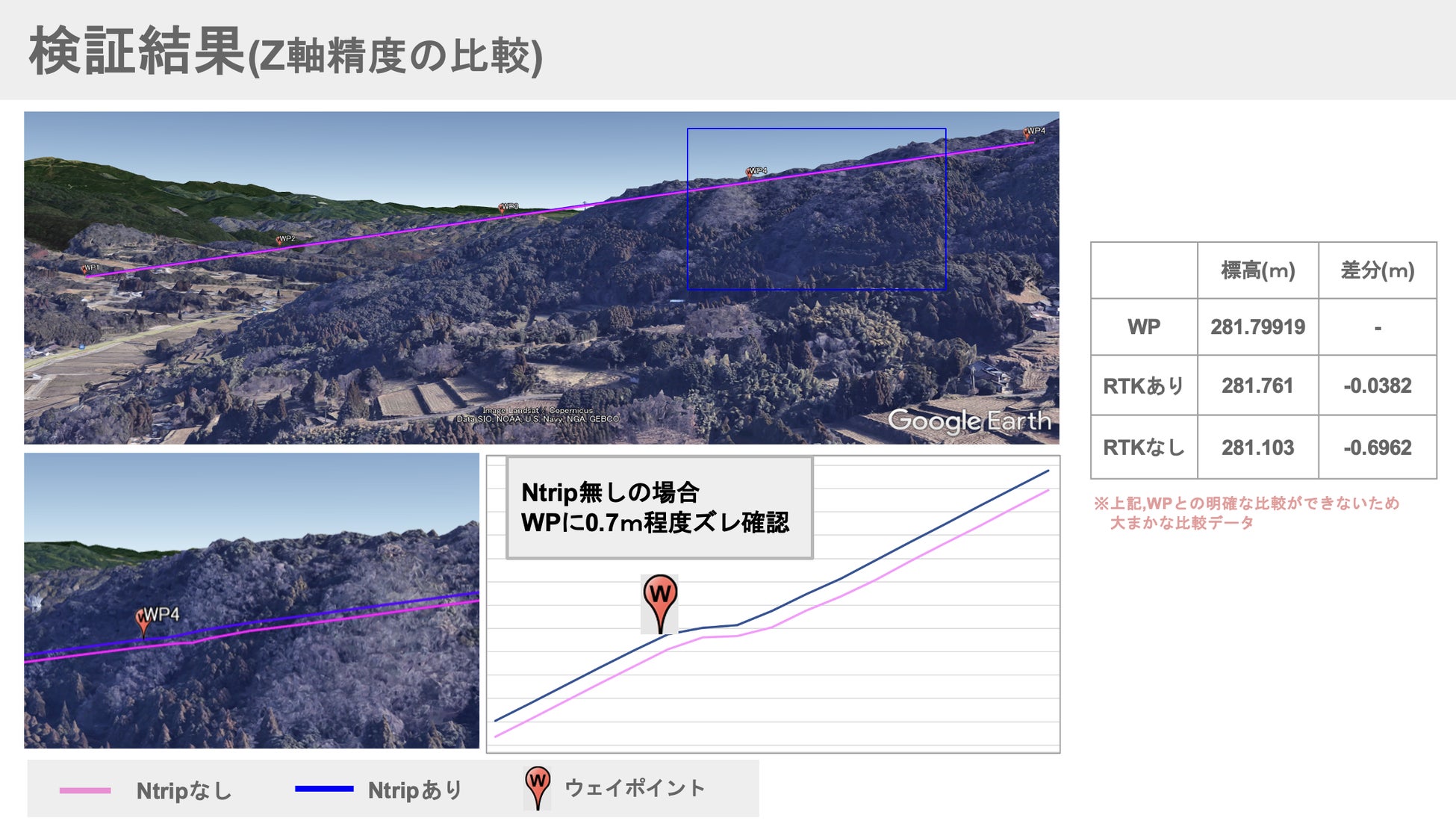Click the WP3 waypoint pin marker
1456x821 pixels.
[x=503, y=208]
